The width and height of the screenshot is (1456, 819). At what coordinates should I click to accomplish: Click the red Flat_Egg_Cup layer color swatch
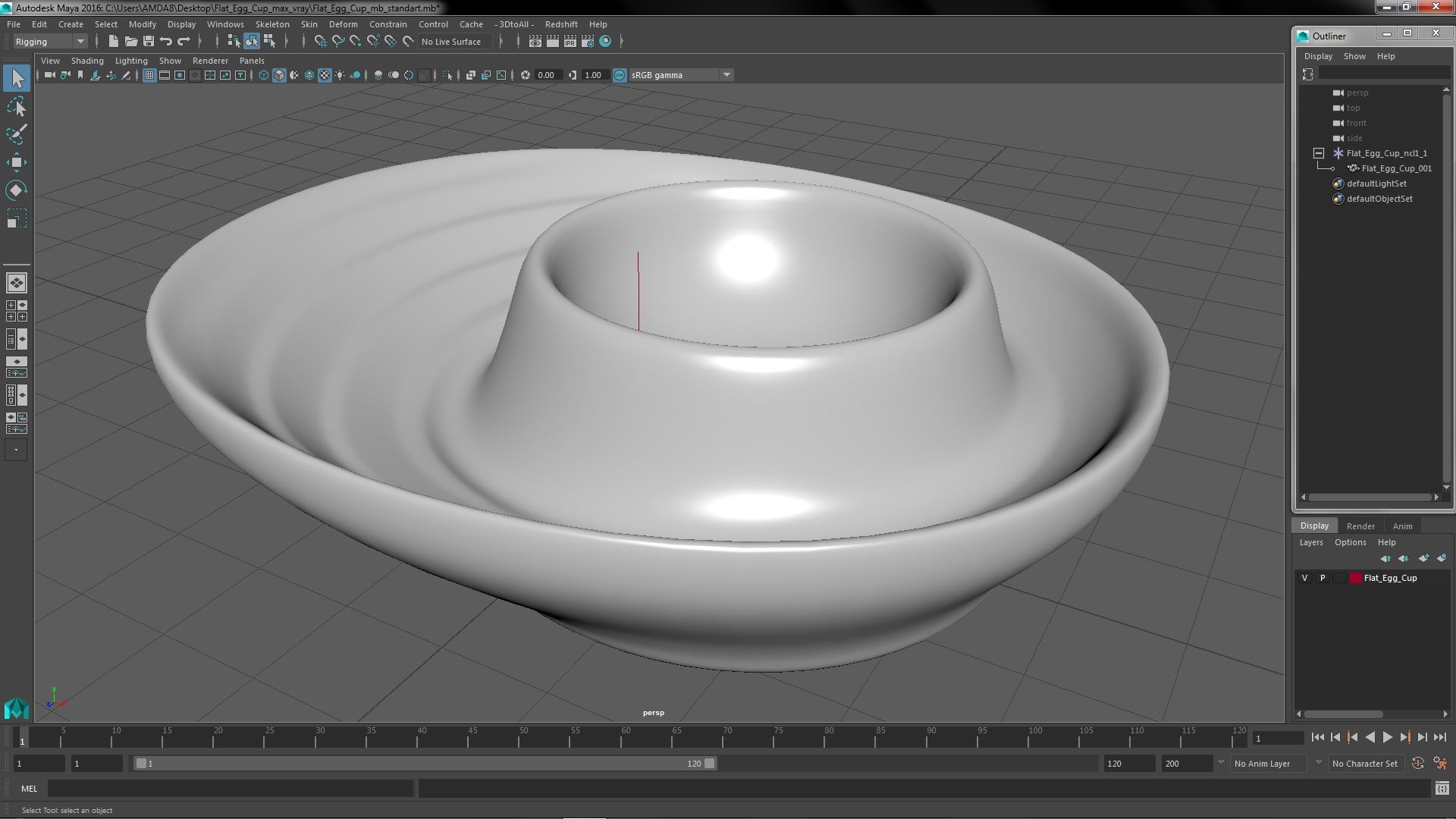[1355, 578]
